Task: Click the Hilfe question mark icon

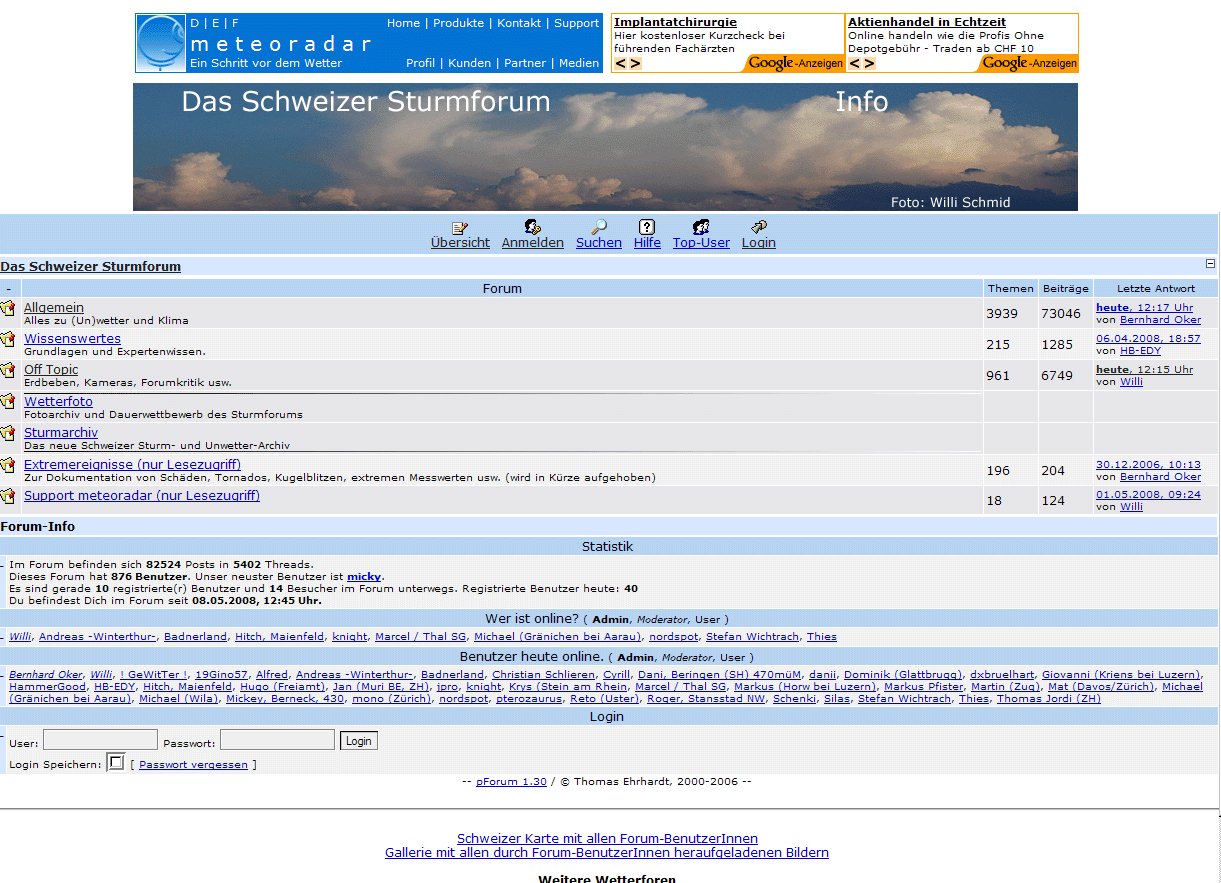Action: click(x=647, y=228)
